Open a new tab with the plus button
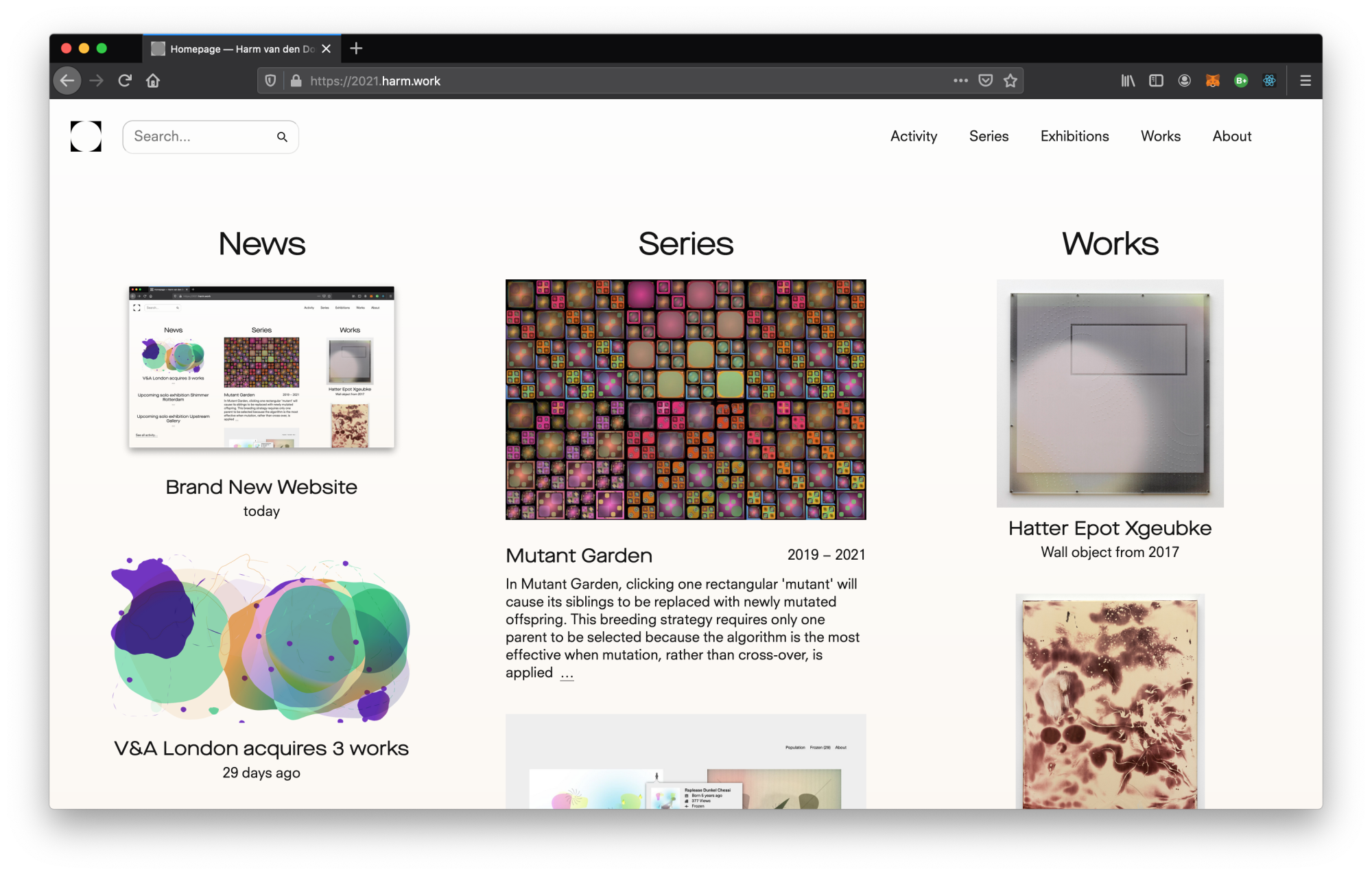1372x874 pixels. (356, 49)
